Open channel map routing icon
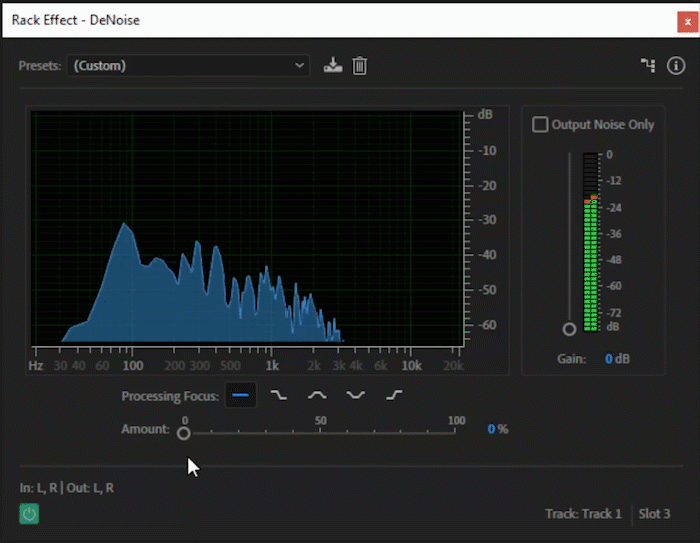 click(648, 65)
